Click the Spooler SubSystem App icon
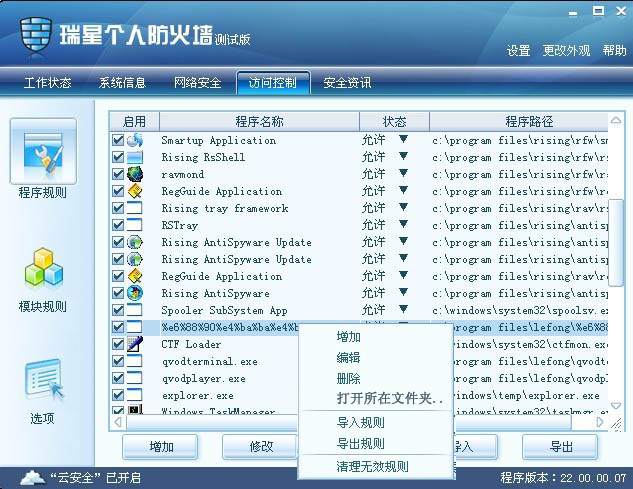 (134, 310)
